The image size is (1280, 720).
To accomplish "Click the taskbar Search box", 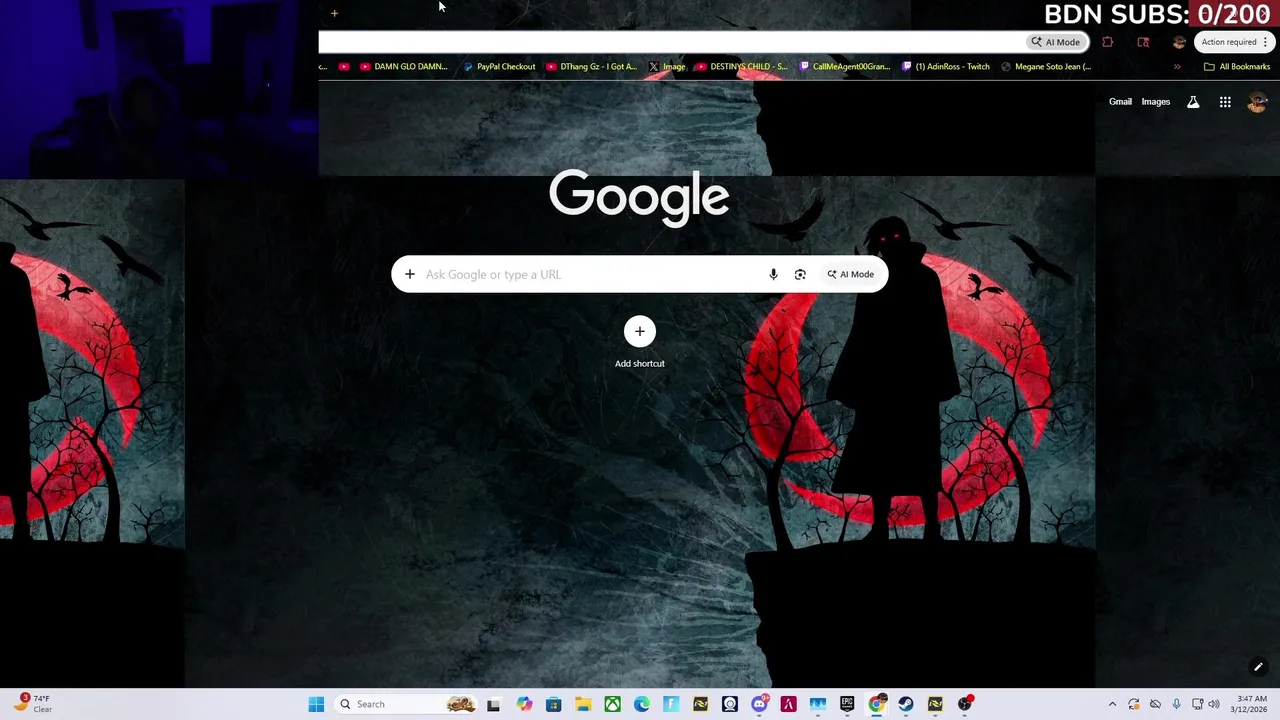I will coord(404,704).
